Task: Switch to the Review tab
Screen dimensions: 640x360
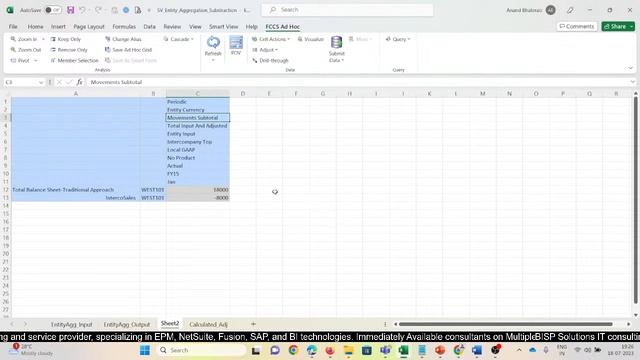Action: [172, 27]
